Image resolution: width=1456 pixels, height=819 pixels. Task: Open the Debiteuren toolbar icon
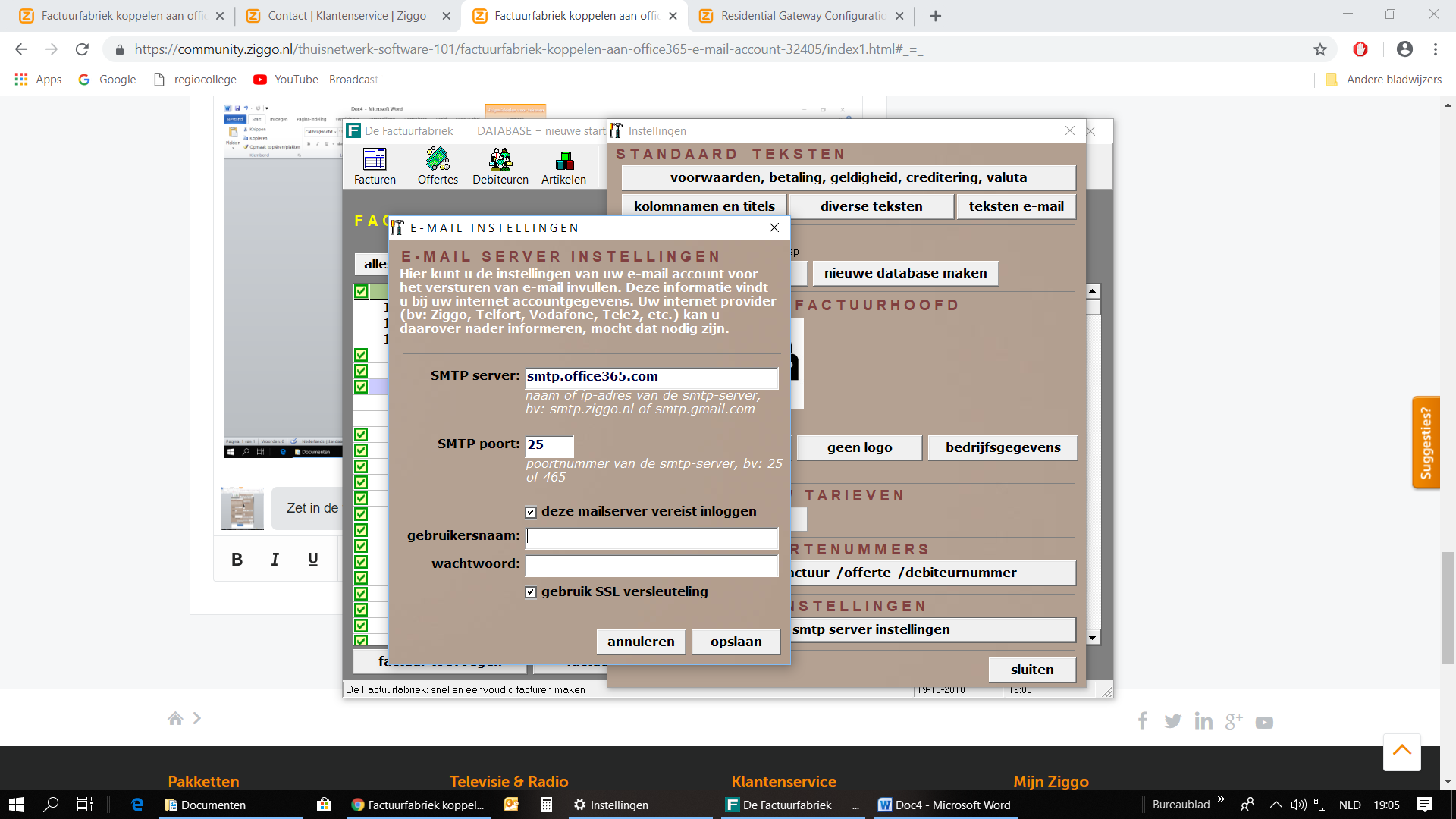[500, 166]
